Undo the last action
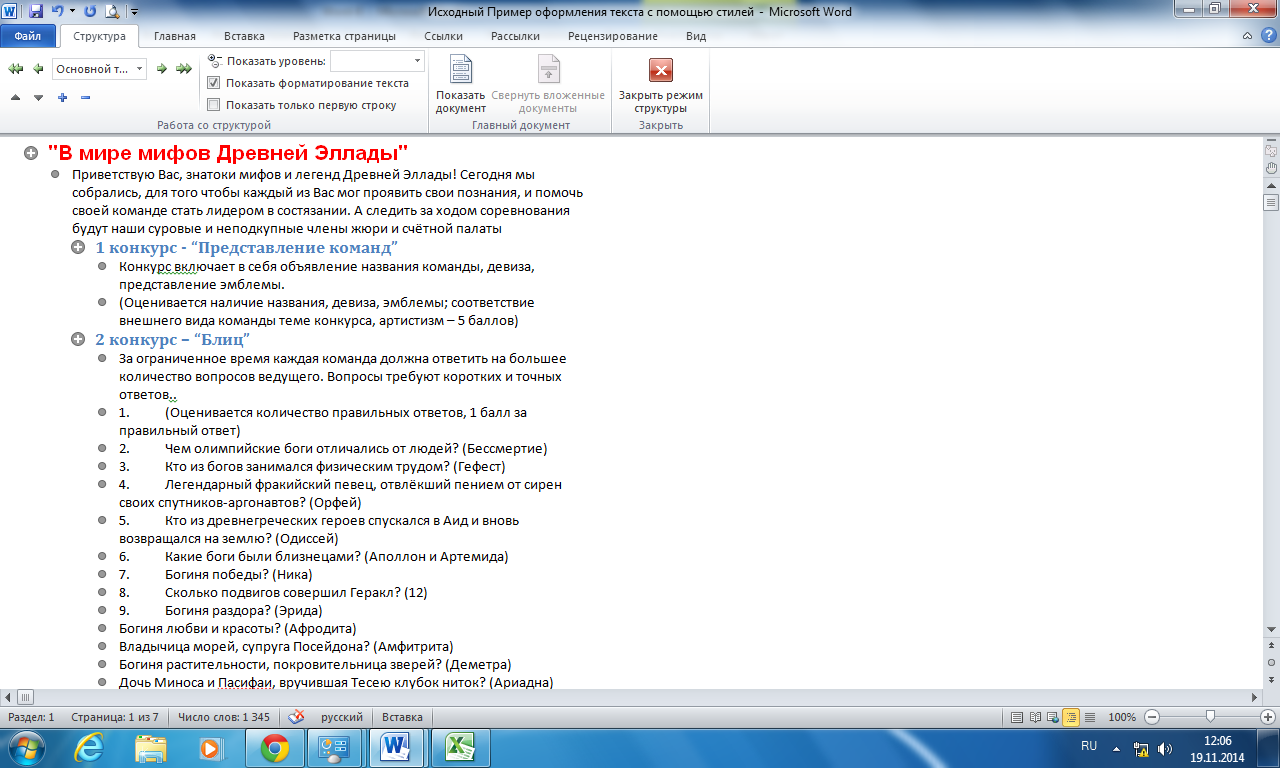The width and height of the screenshot is (1280, 768). [x=57, y=12]
